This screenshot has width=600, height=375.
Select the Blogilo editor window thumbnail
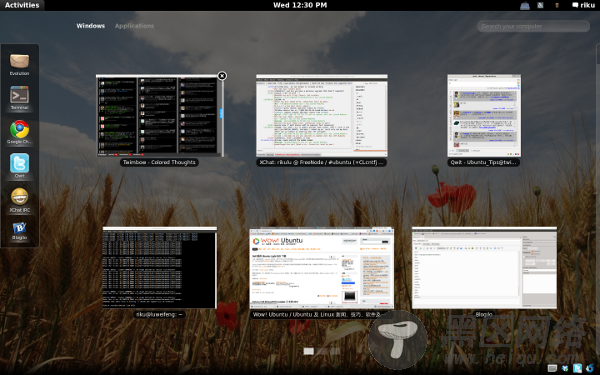coord(484,267)
